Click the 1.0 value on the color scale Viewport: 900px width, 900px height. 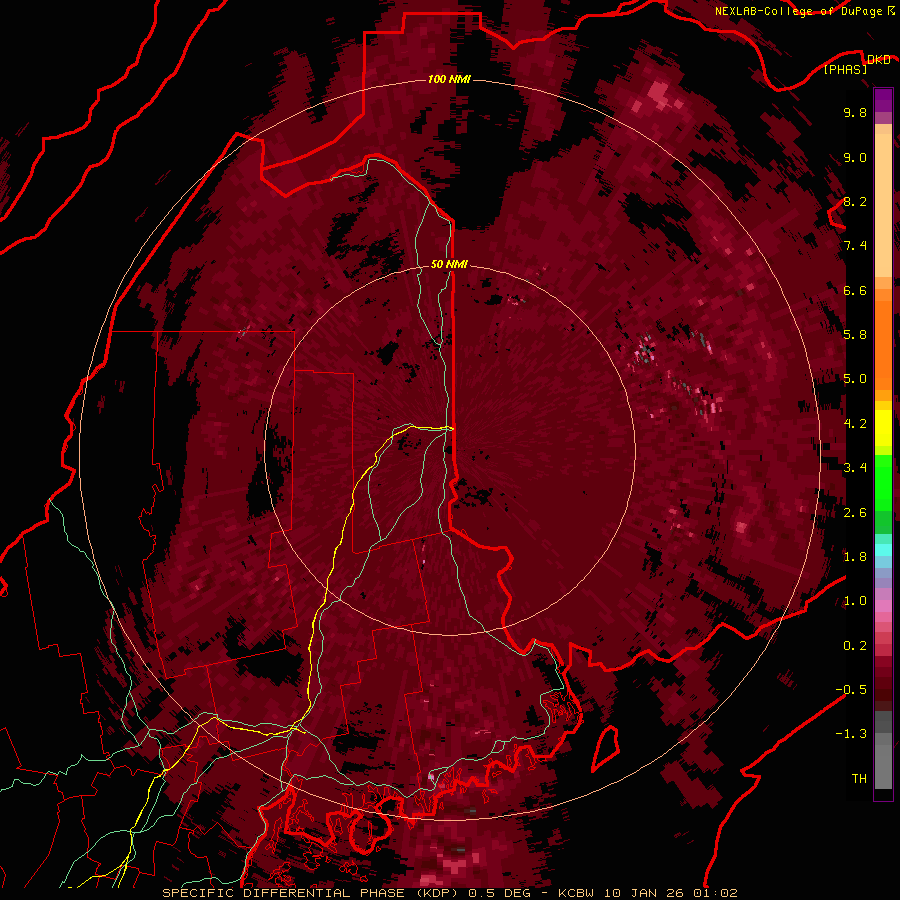pyautogui.click(x=855, y=601)
